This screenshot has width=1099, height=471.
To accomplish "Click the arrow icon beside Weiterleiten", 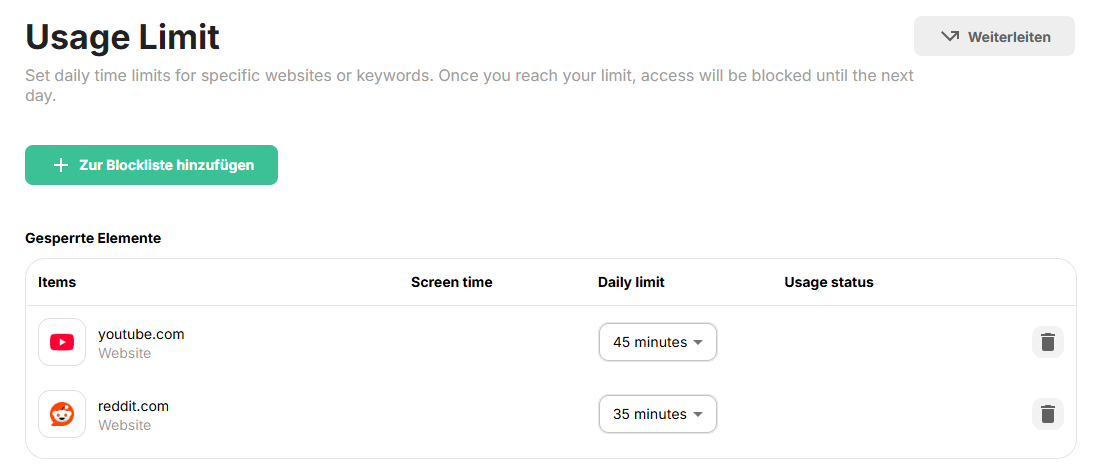I will click(x=950, y=36).
